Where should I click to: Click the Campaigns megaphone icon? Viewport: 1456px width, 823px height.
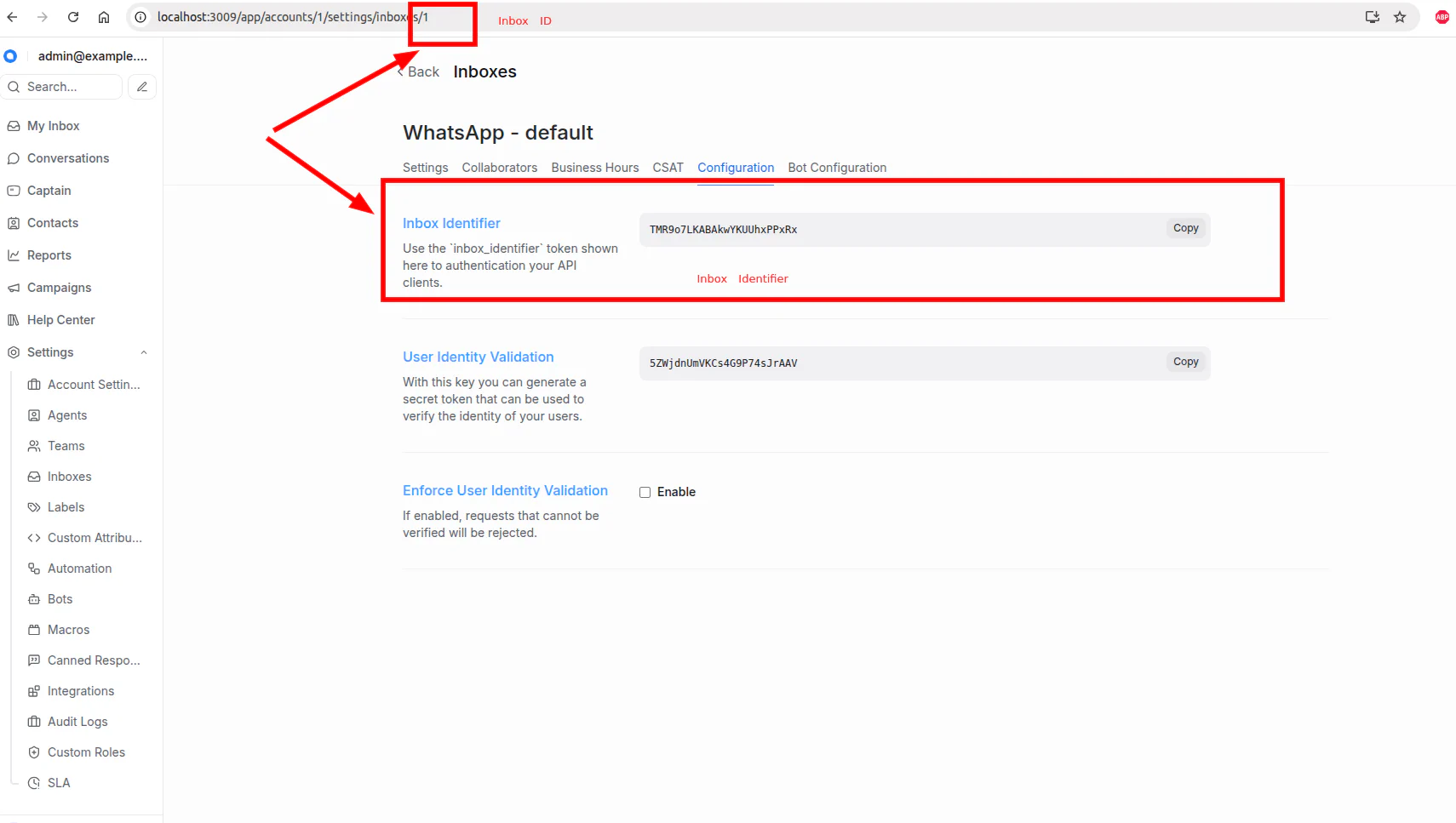coord(14,288)
